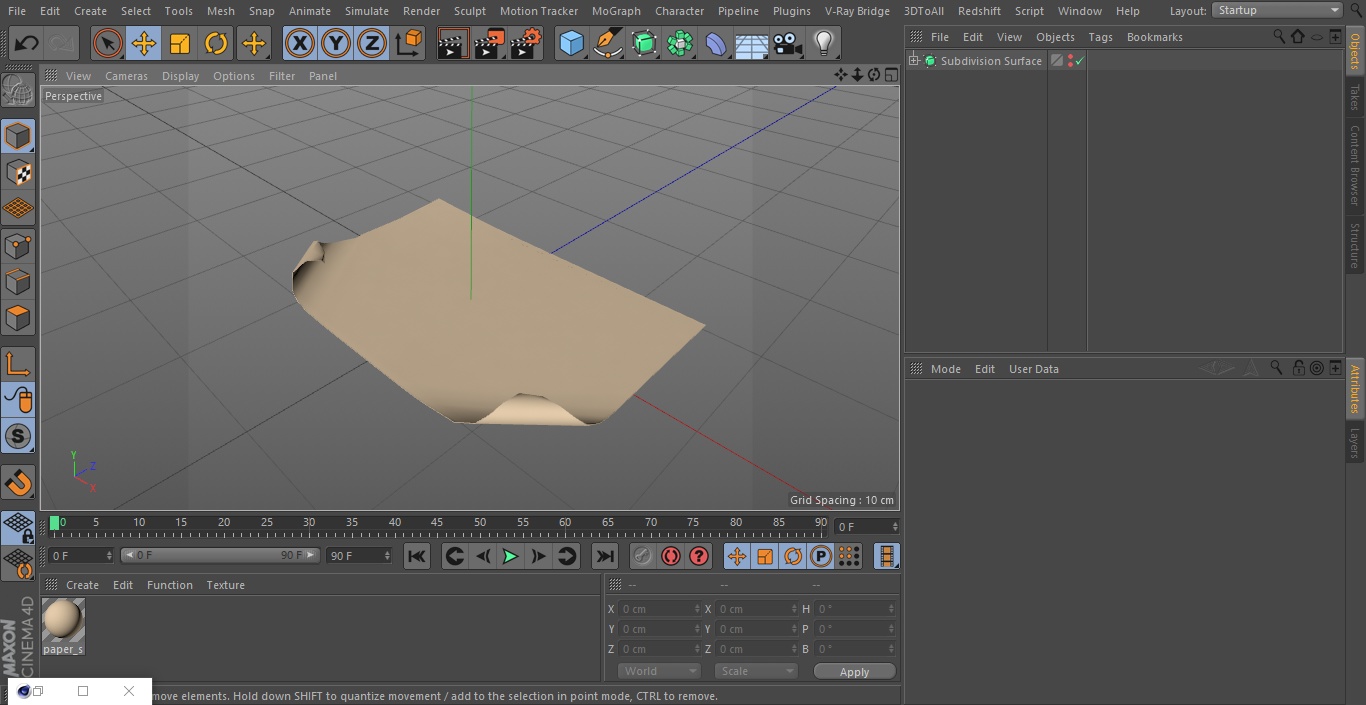Click the Attributes Mode menu

[945, 369]
